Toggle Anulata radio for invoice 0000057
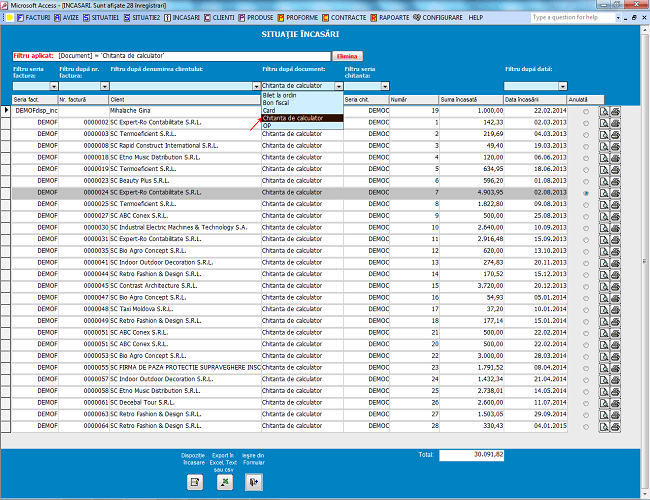The image size is (650, 500). [x=586, y=380]
